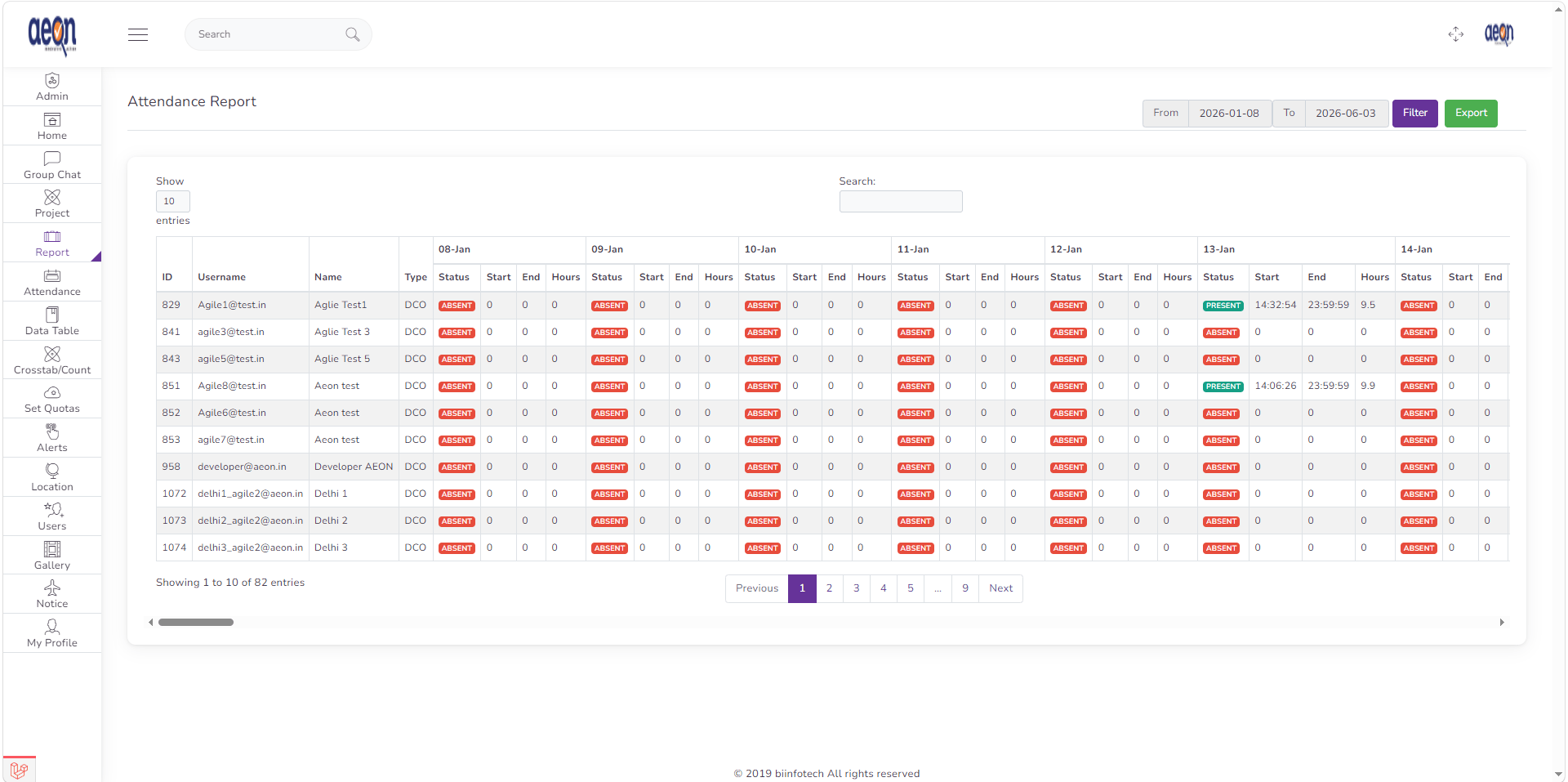The width and height of the screenshot is (1568, 782).
Task: Click the magnifier icon in top search
Action: [x=353, y=34]
